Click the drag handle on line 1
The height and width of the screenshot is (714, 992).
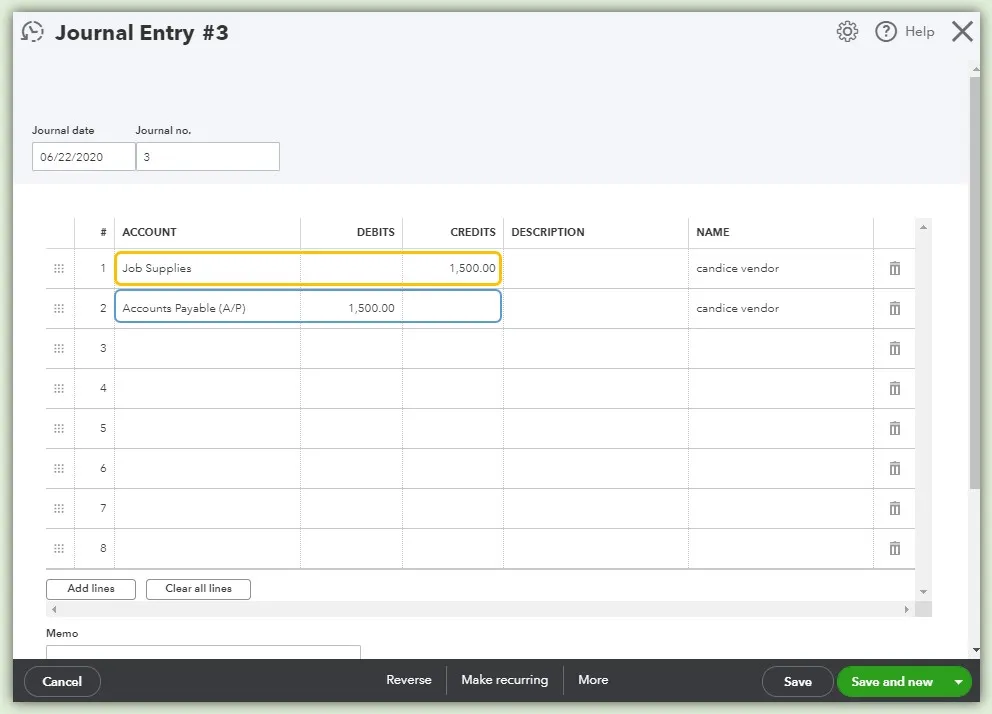click(x=59, y=268)
